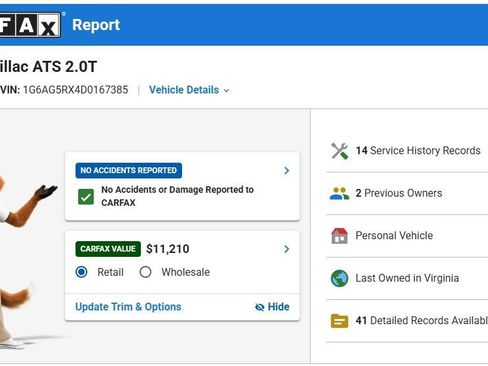Viewport: 488px width, 366px height.
Task: Click the $11,210 value amount
Action: coord(168,249)
